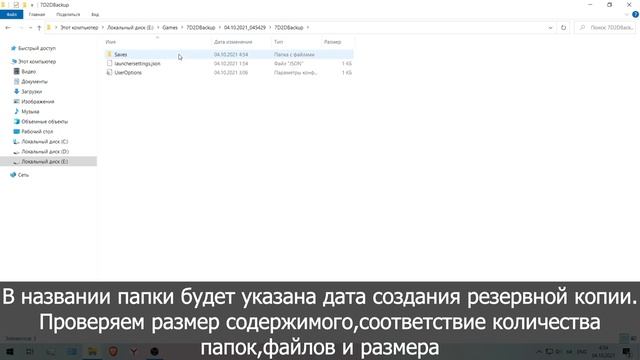Open Загрузки in navigation pane
Viewport: 640px width, 360px height.
[31, 91]
